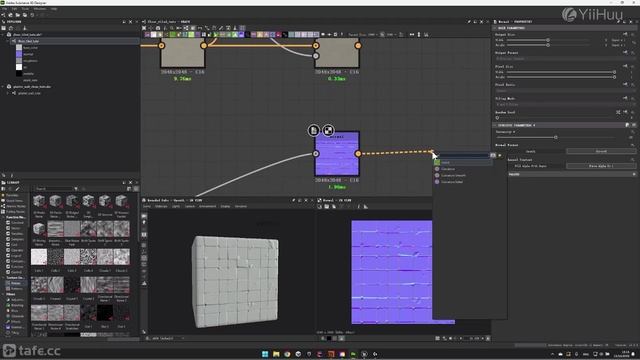This screenshot has width=640, height=360.
Task: Select the Clouds 1 noise thumbnail
Action: (x=105, y=257)
